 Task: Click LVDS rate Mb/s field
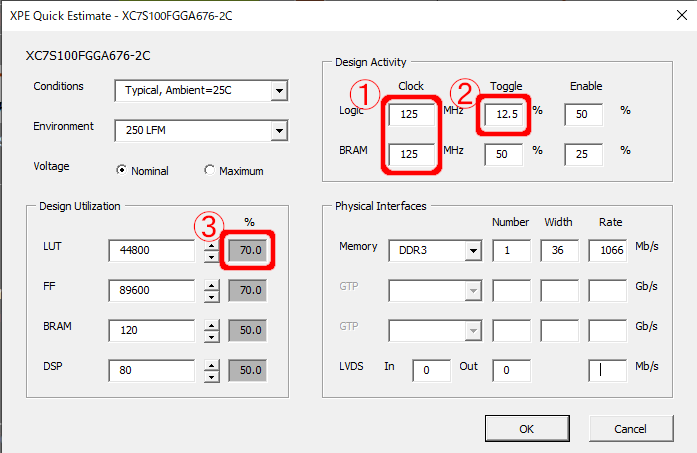[x=608, y=371]
